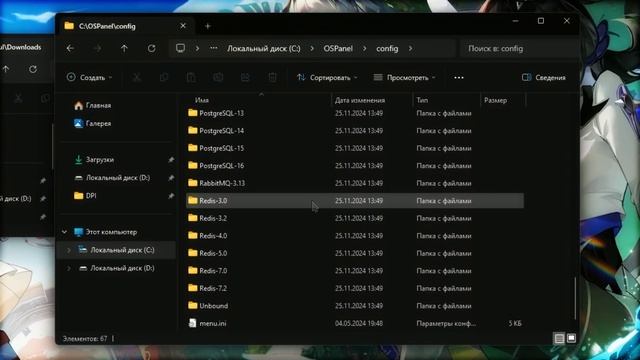Sort by the Имя column header
The width and height of the screenshot is (640, 360).
pos(202,100)
